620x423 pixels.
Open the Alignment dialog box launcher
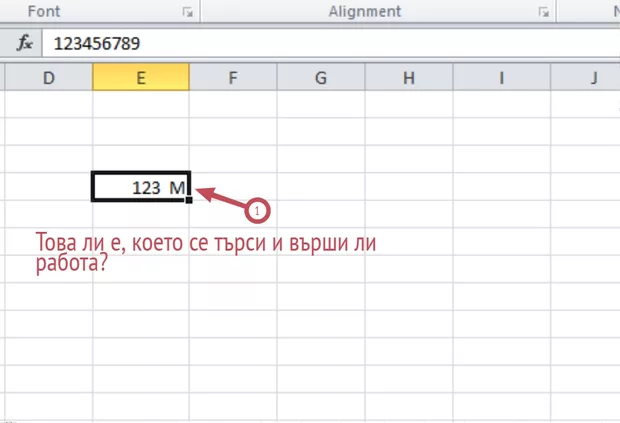click(x=544, y=12)
